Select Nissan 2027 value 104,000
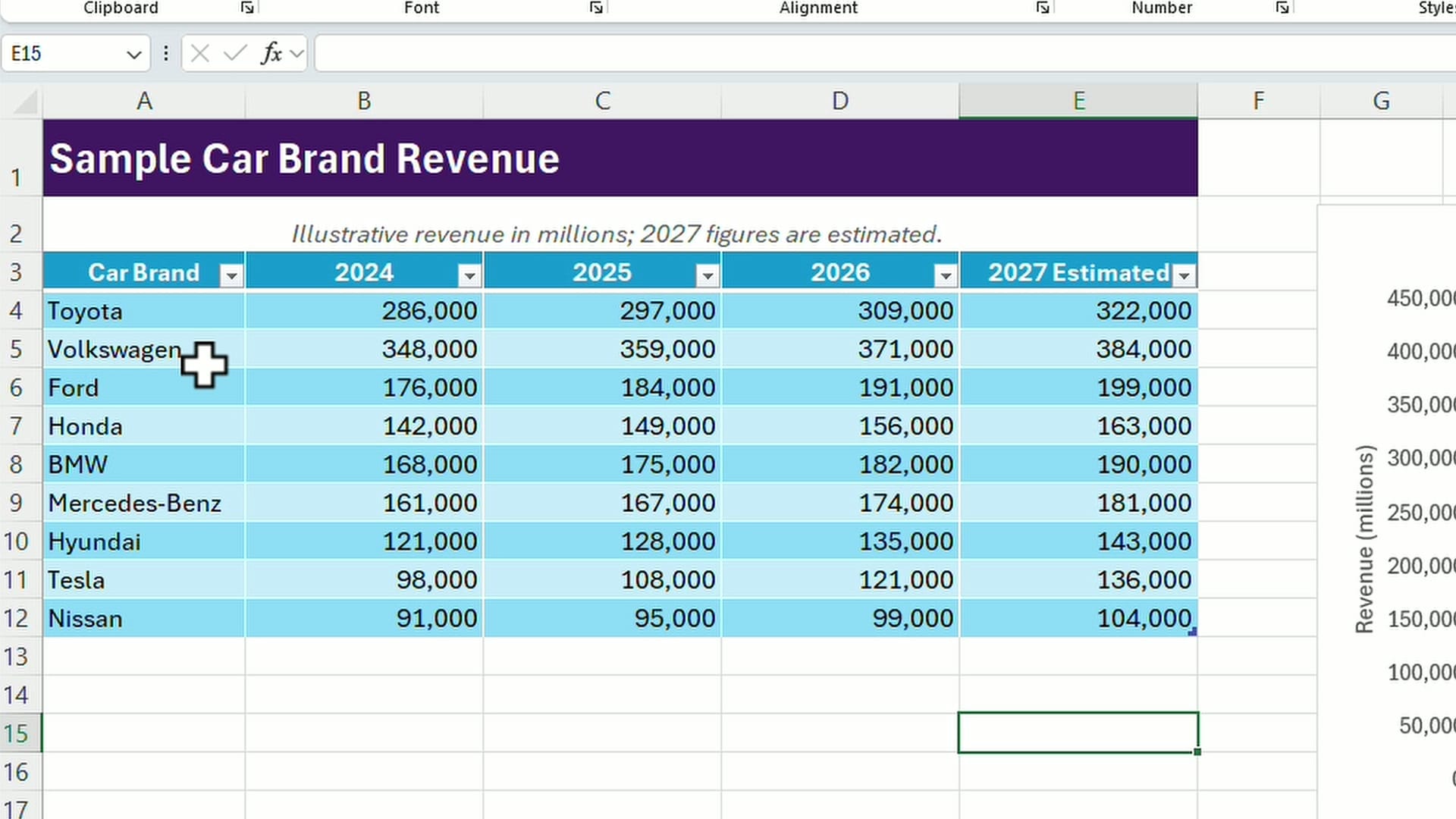Screen dimensions: 1456x819 coord(1078,619)
